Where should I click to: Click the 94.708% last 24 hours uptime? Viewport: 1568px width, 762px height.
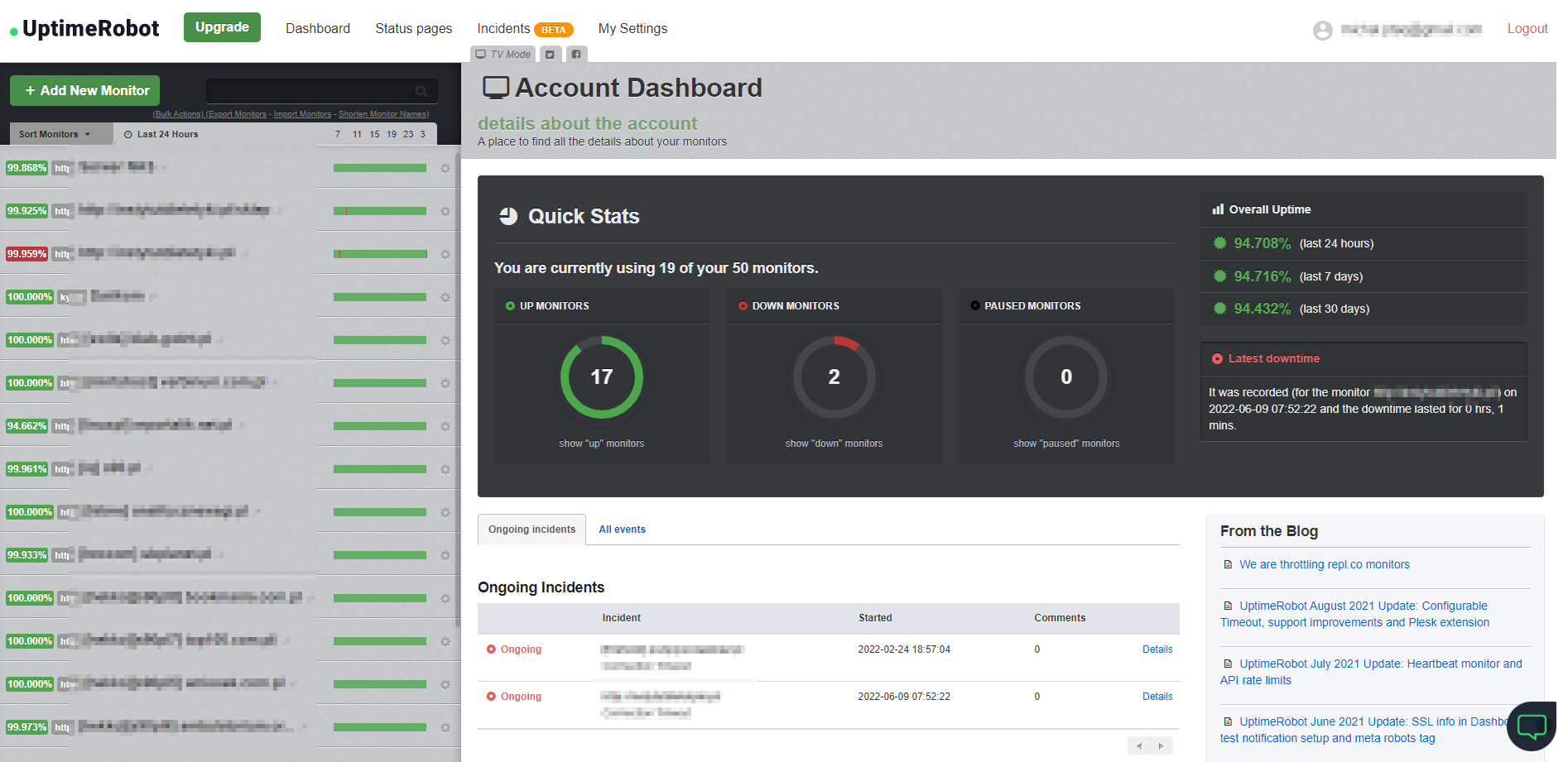[x=1262, y=243]
